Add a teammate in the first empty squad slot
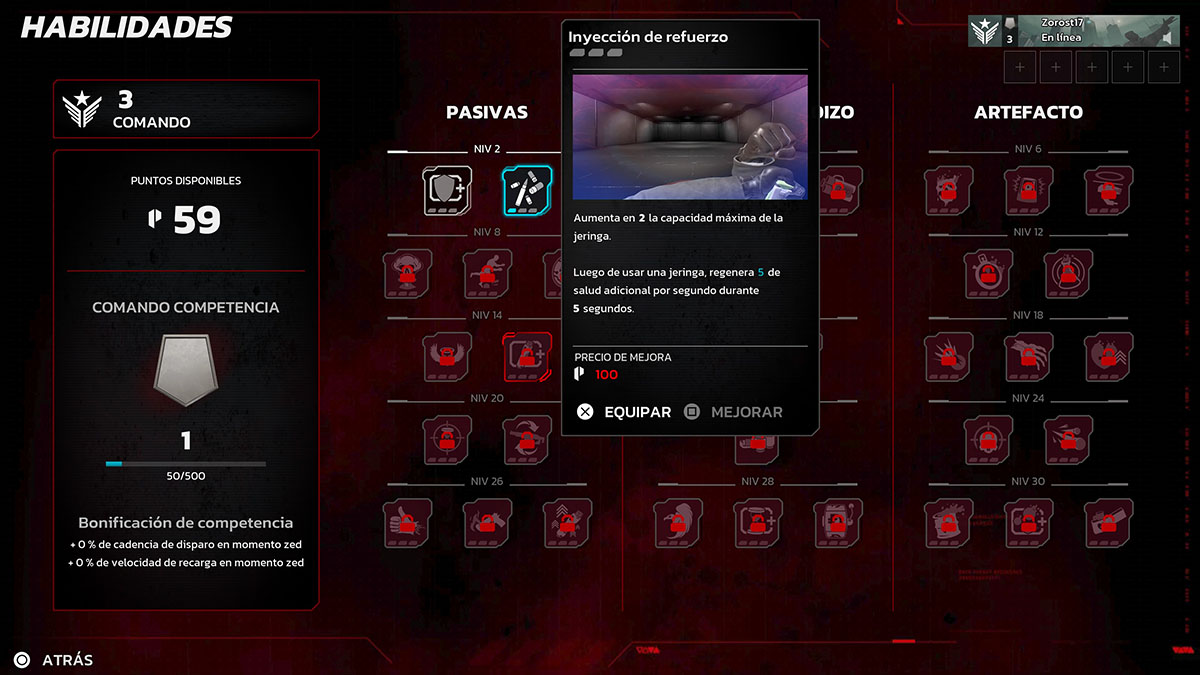 1020,68
